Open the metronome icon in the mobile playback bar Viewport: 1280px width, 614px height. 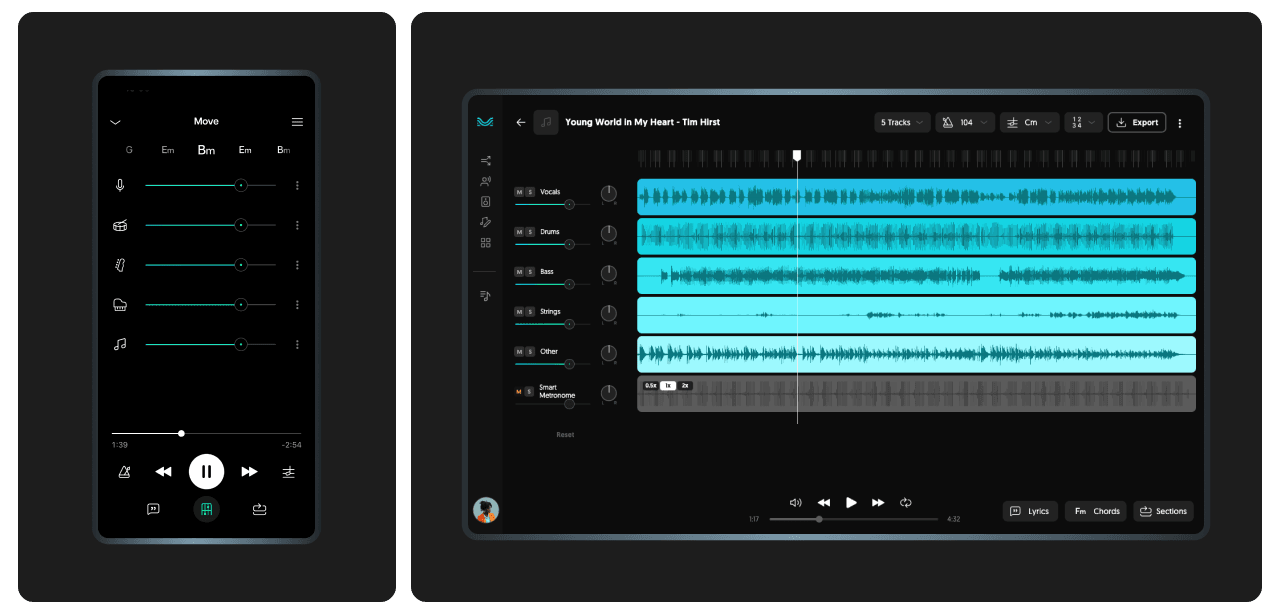(x=124, y=471)
